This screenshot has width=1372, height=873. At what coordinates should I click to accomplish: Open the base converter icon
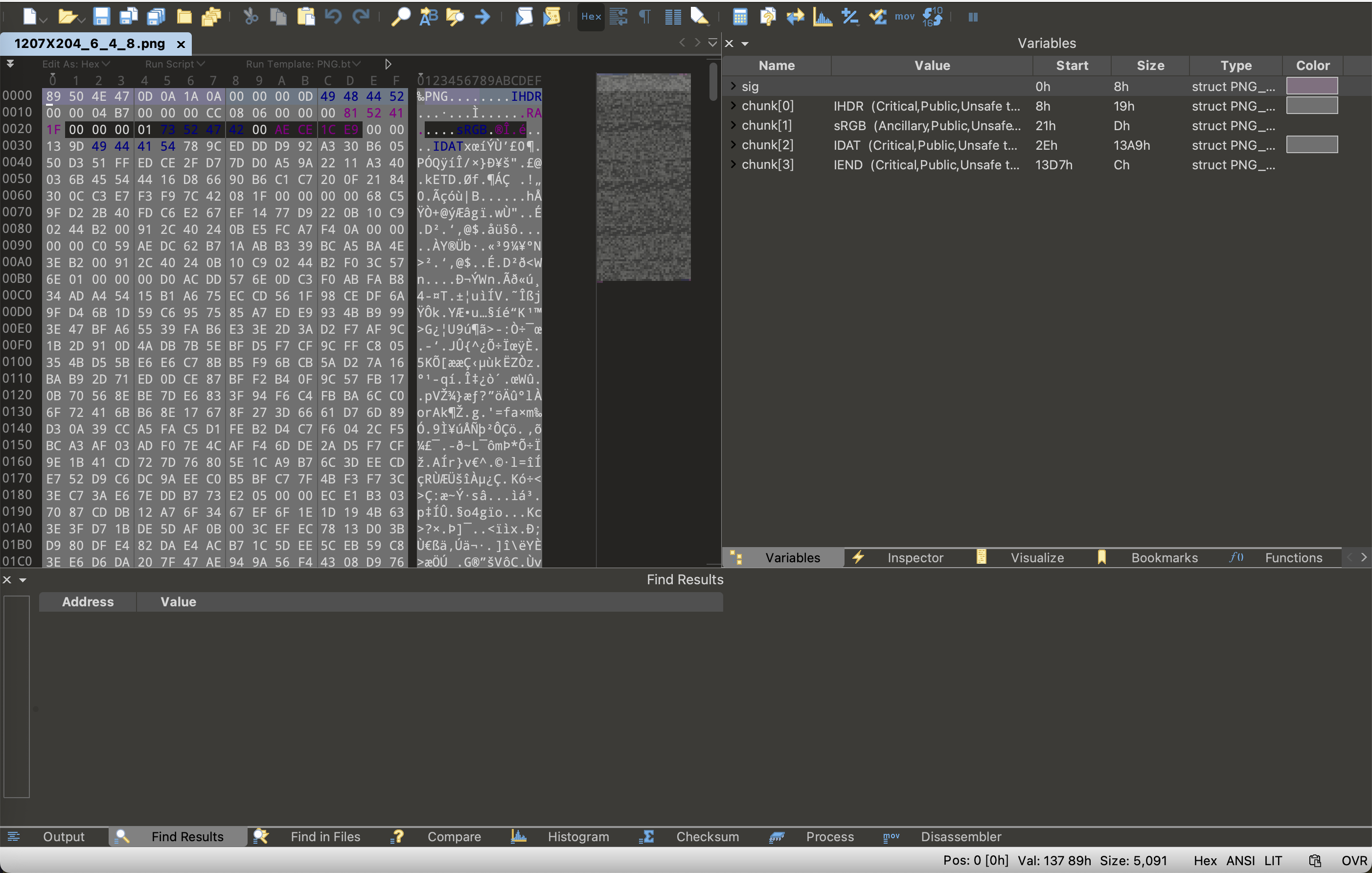click(932, 17)
